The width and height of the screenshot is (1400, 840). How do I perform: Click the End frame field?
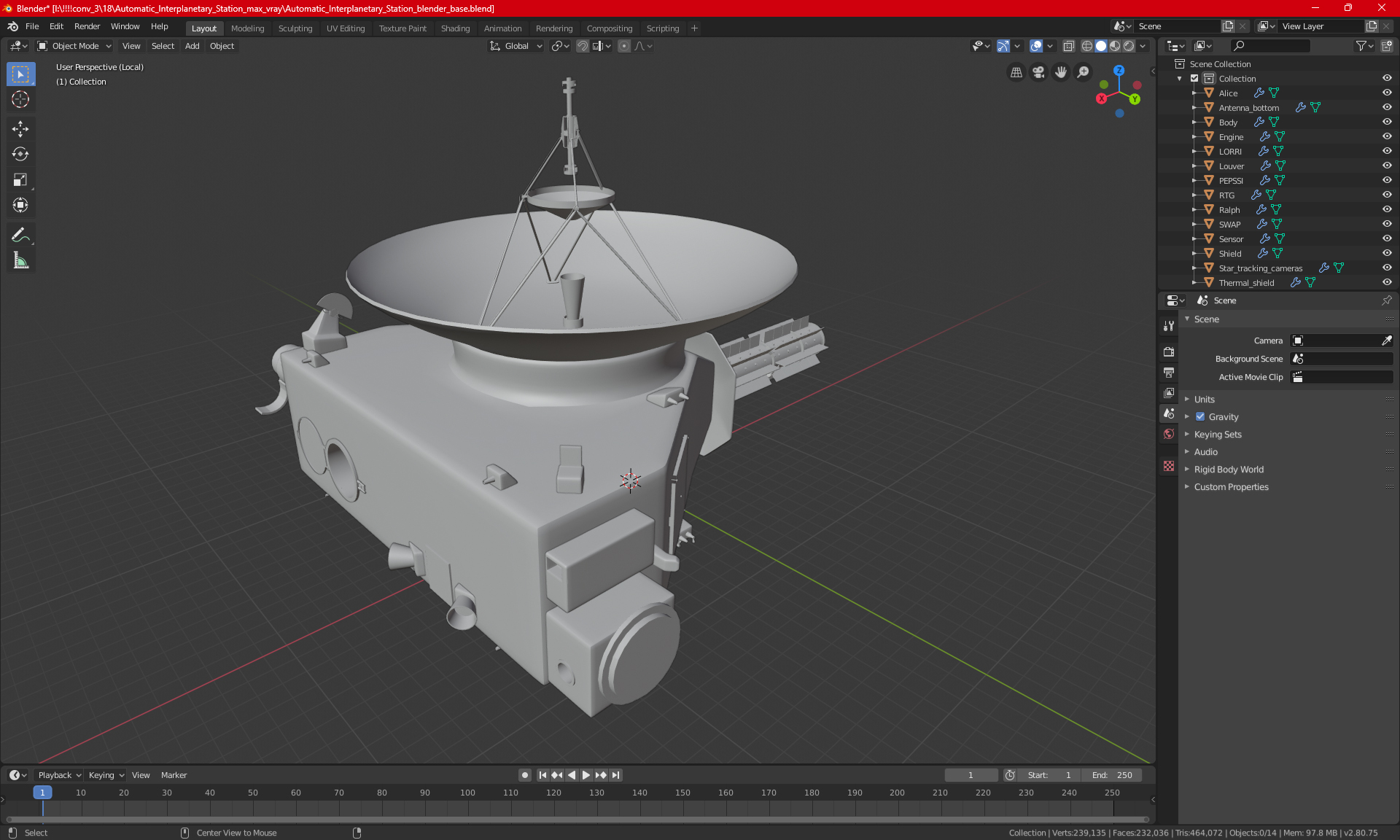(x=1112, y=775)
